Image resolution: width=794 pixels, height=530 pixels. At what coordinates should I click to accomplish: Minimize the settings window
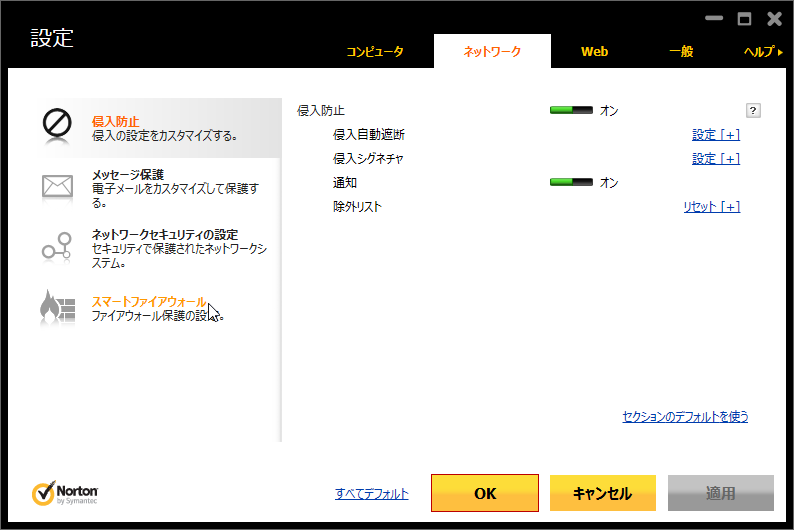[714, 19]
